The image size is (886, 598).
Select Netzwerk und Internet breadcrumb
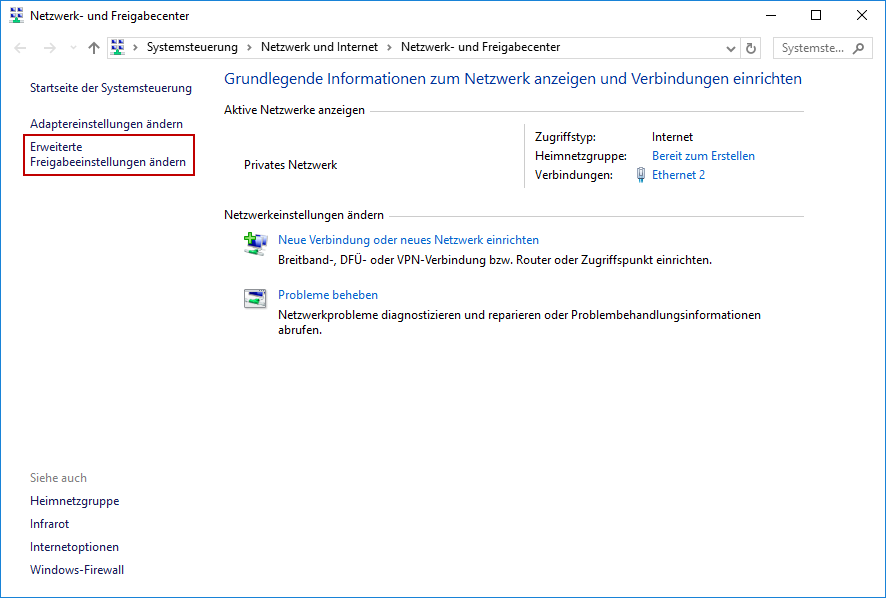click(x=319, y=47)
